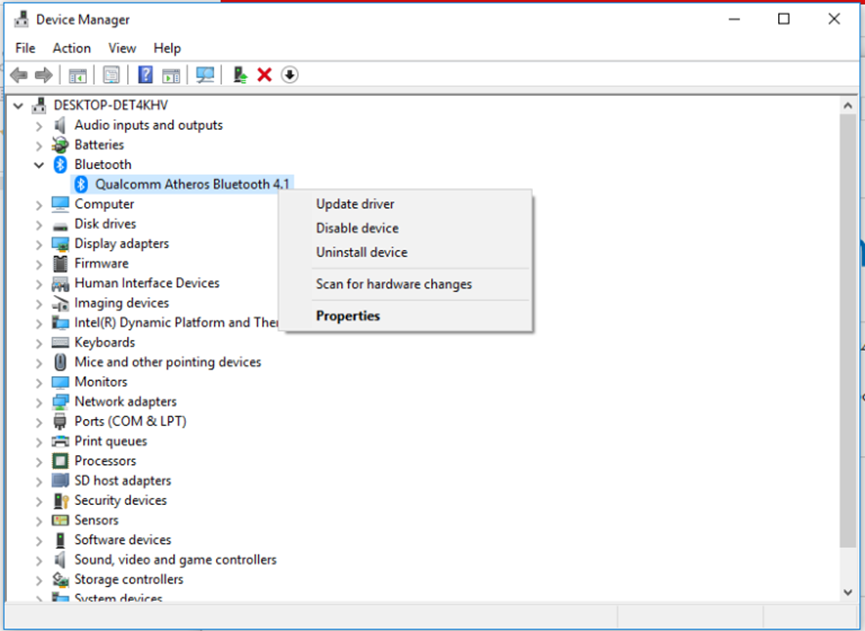
Task: Open the Action menu
Action: [72, 49]
